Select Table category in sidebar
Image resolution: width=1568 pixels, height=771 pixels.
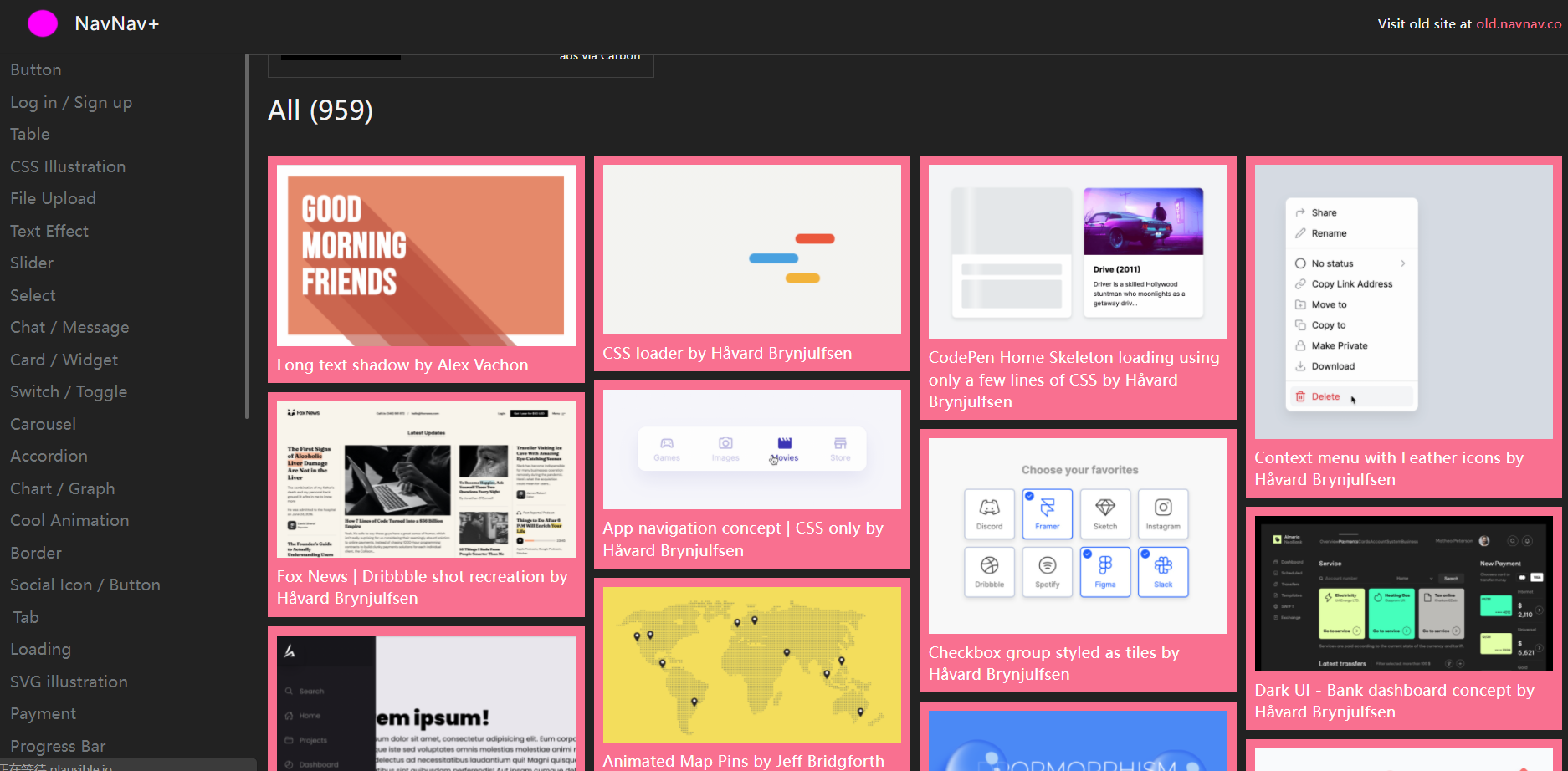[x=30, y=134]
